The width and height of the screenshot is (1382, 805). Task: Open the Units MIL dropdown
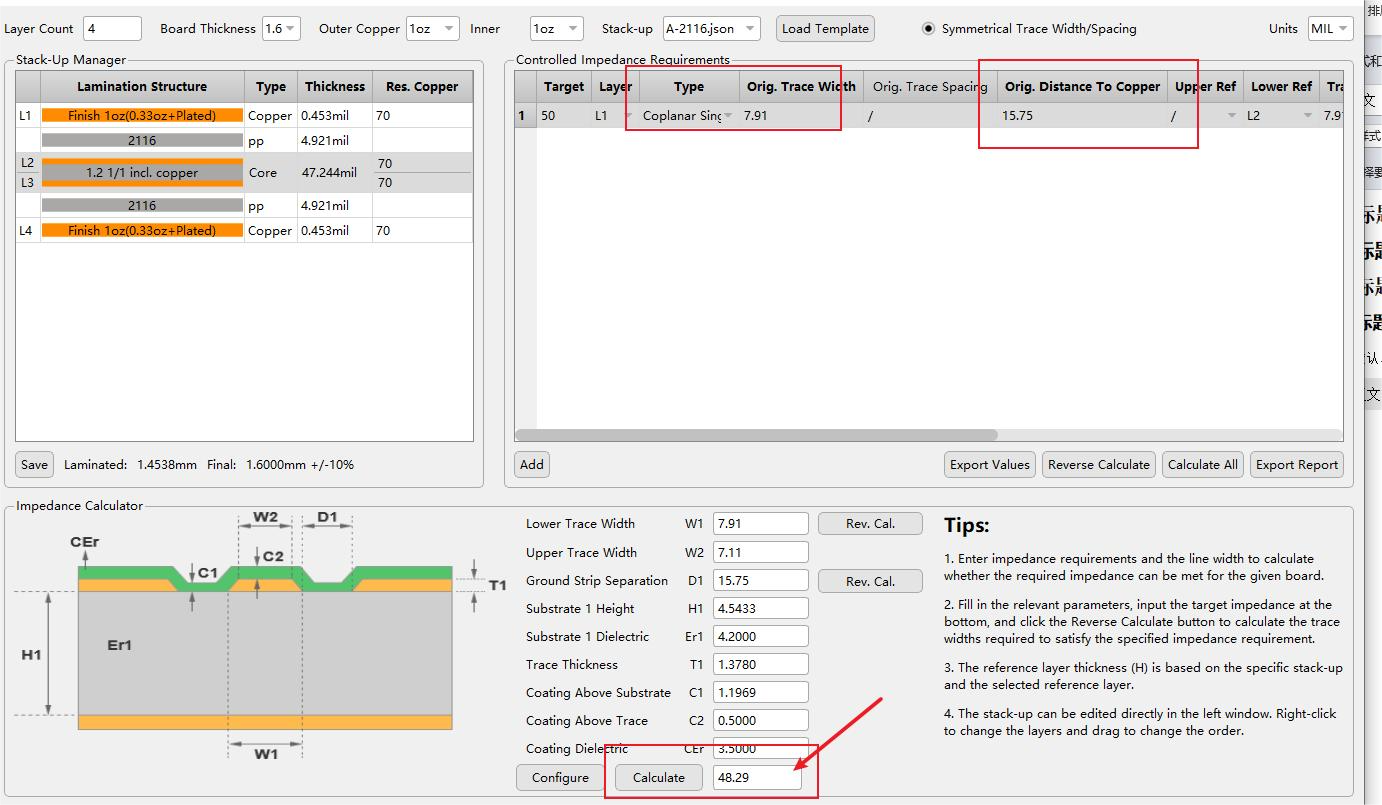pos(1329,29)
